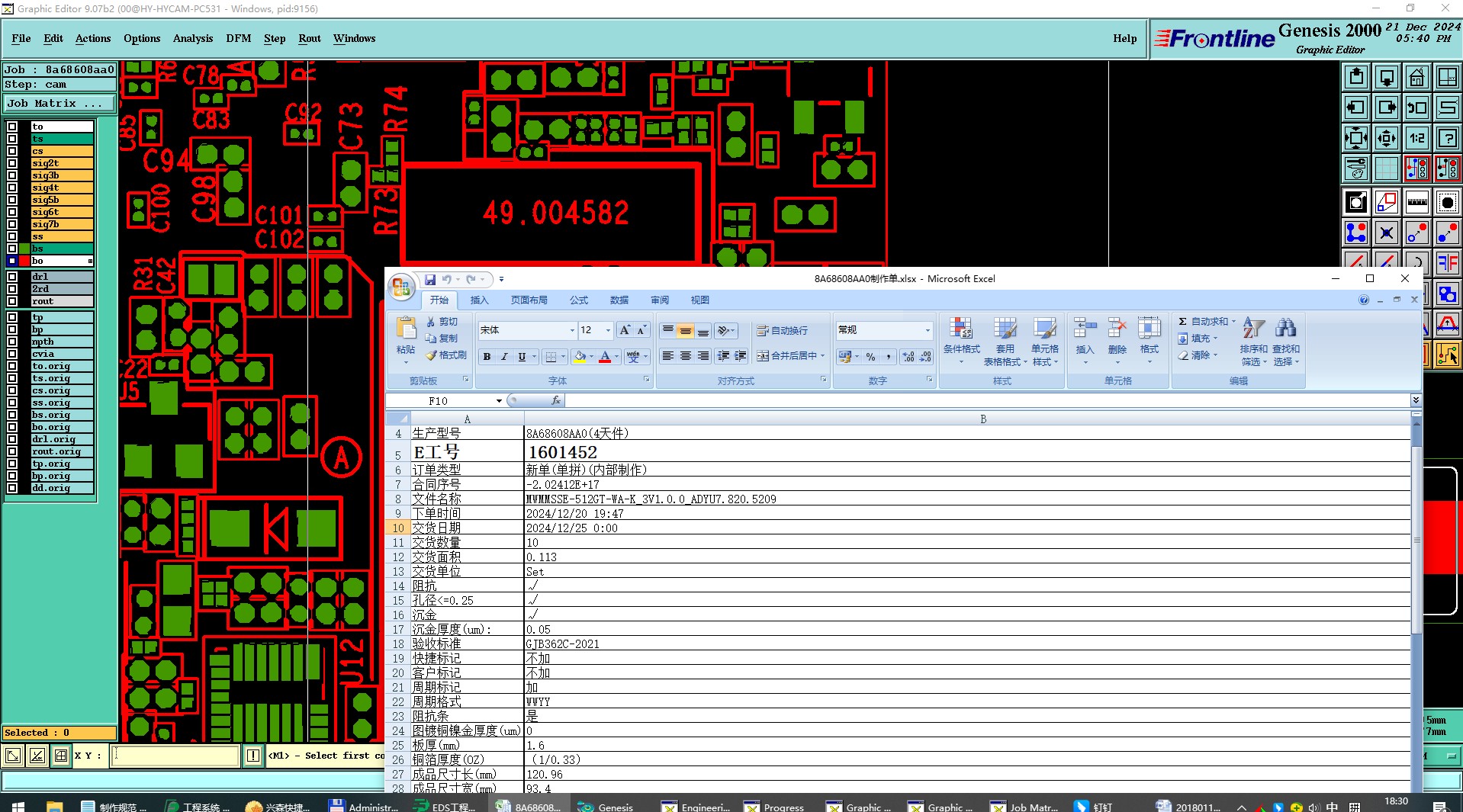Apply bold formatting in Excel ribbon
1463x812 pixels.
487,356
